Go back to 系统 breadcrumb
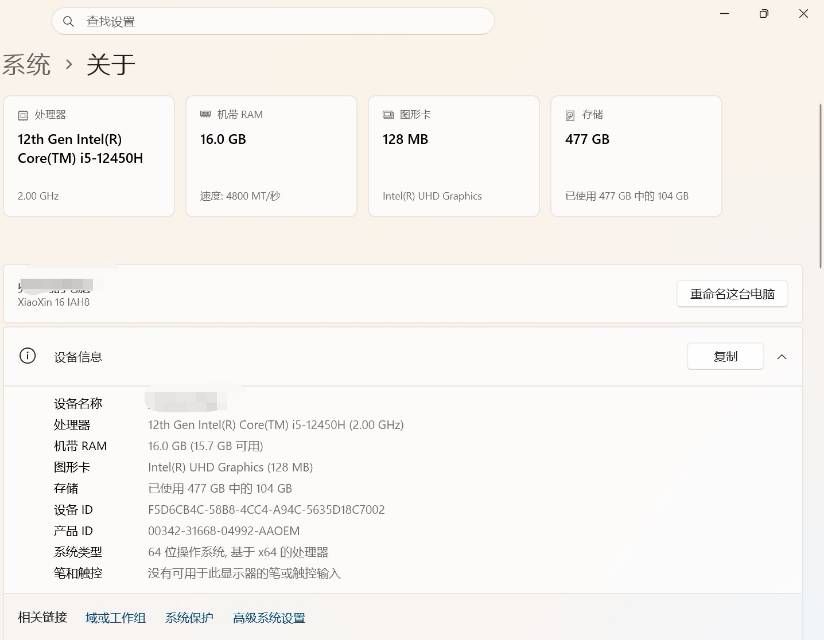 click(26, 65)
